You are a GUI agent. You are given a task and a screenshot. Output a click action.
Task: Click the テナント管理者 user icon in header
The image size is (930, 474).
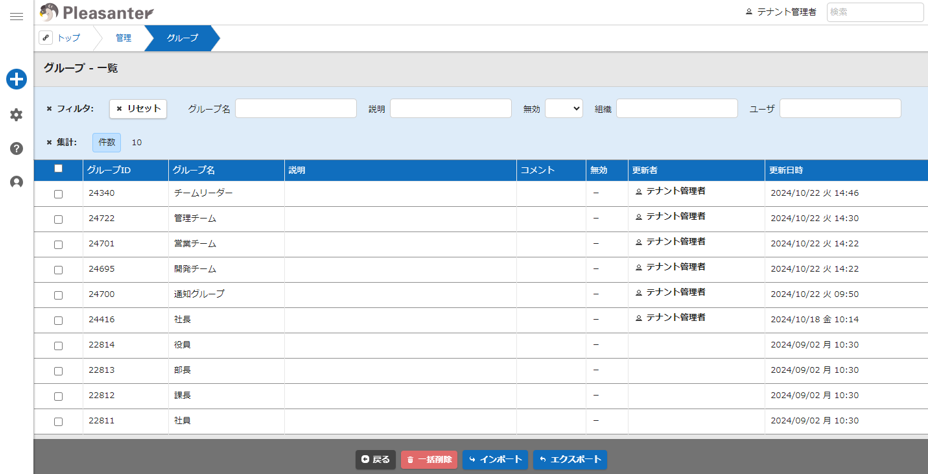[x=749, y=12]
